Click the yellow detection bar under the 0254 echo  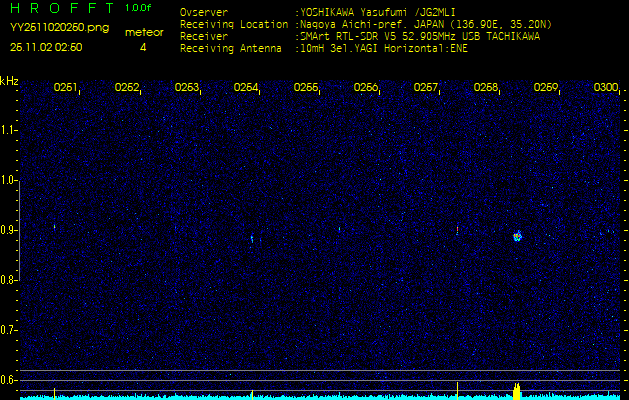point(252,394)
